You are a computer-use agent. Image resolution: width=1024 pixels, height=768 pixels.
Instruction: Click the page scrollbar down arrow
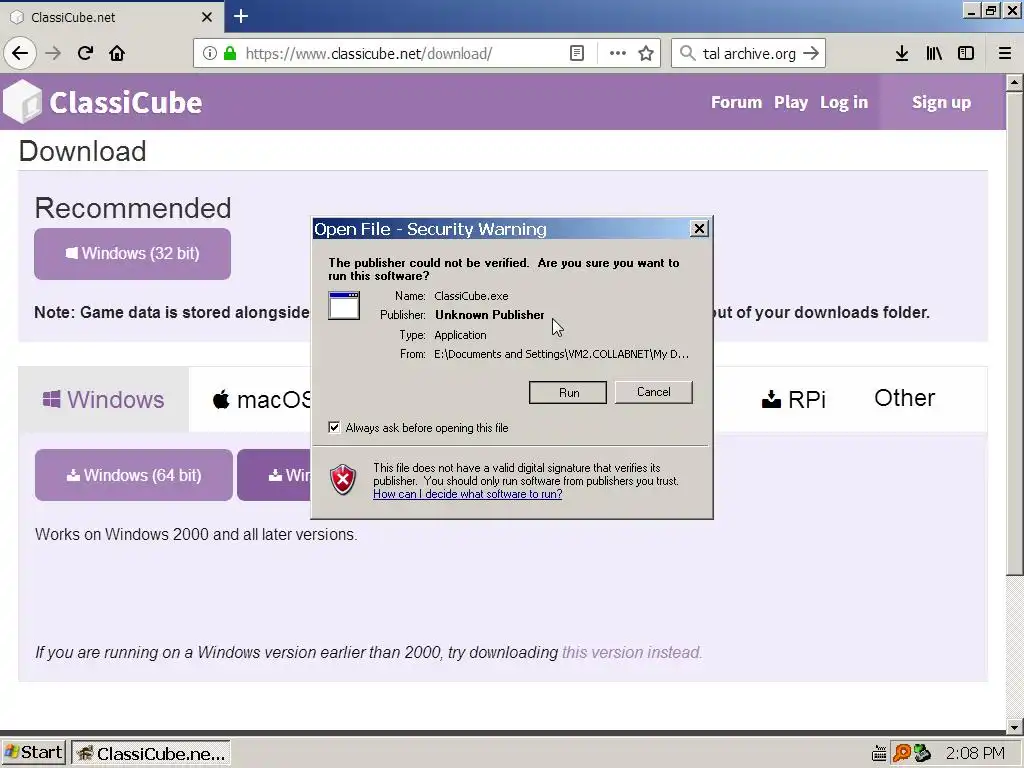point(1014,726)
